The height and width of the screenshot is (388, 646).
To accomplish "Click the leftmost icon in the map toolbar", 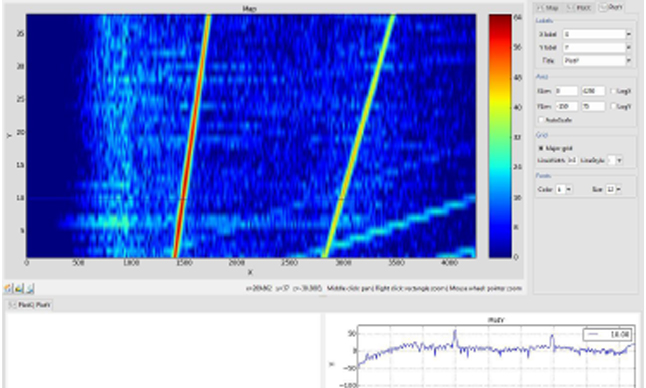I will coord(8,288).
